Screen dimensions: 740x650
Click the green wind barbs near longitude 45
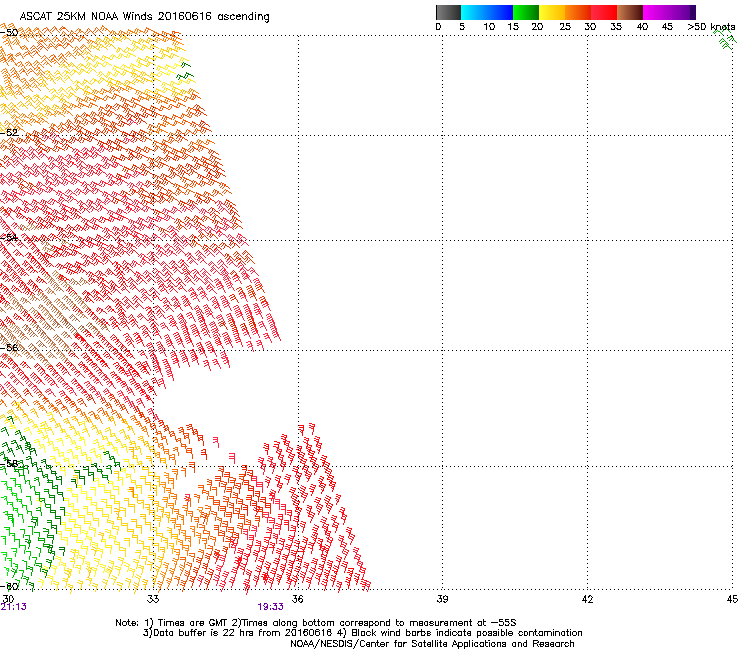[725, 39]
